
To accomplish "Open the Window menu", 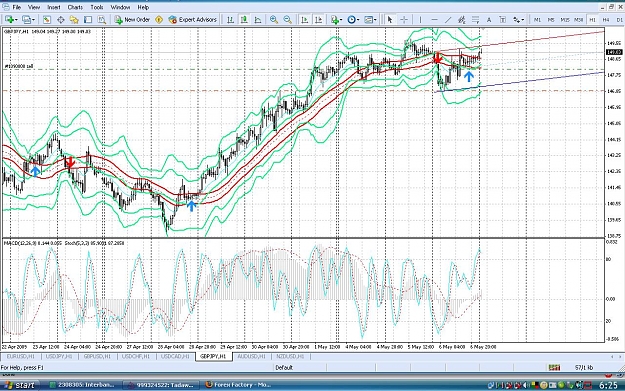I will (x=120, y=7).
